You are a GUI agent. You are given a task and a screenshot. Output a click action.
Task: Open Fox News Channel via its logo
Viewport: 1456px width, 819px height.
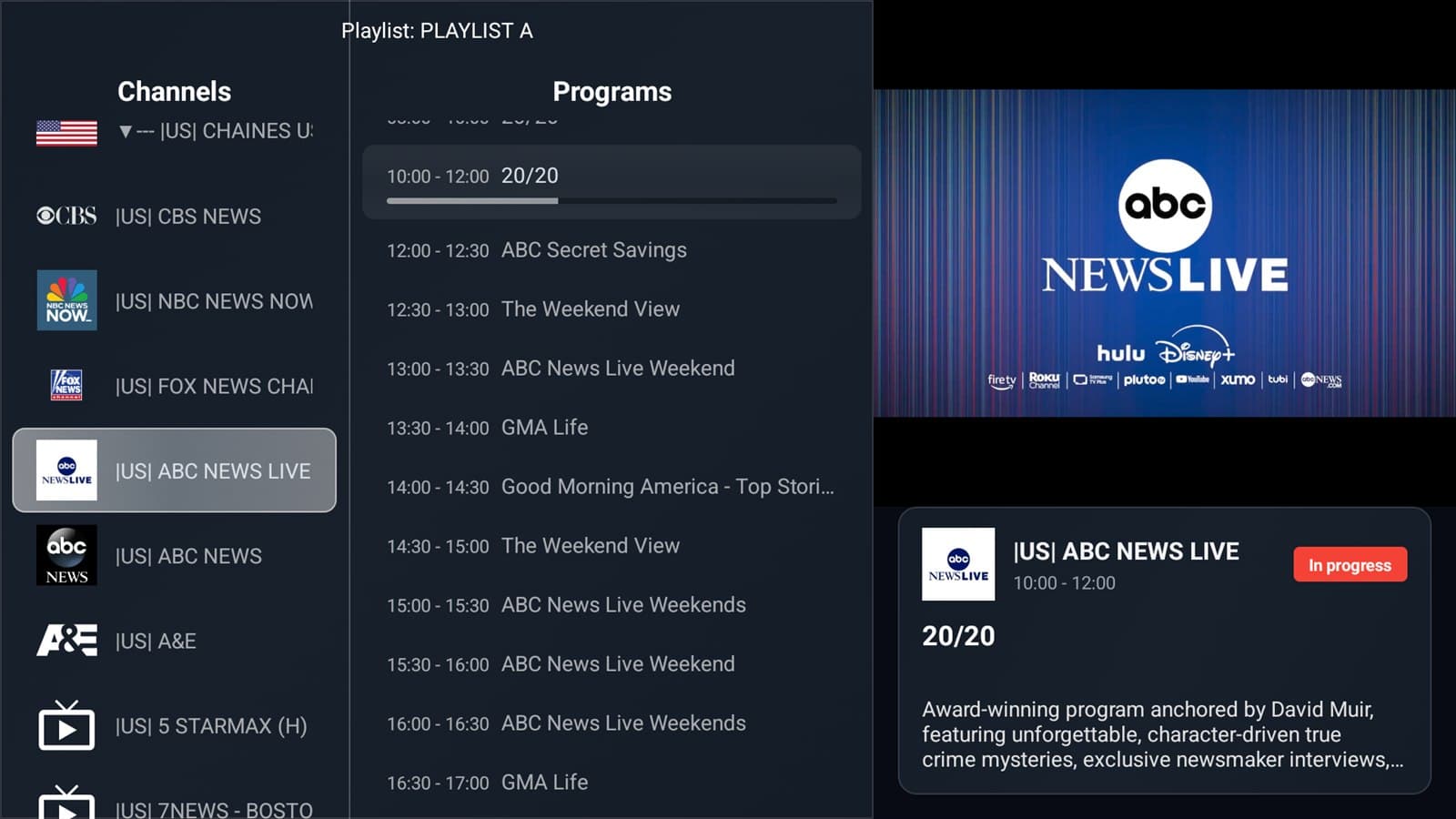66,386
